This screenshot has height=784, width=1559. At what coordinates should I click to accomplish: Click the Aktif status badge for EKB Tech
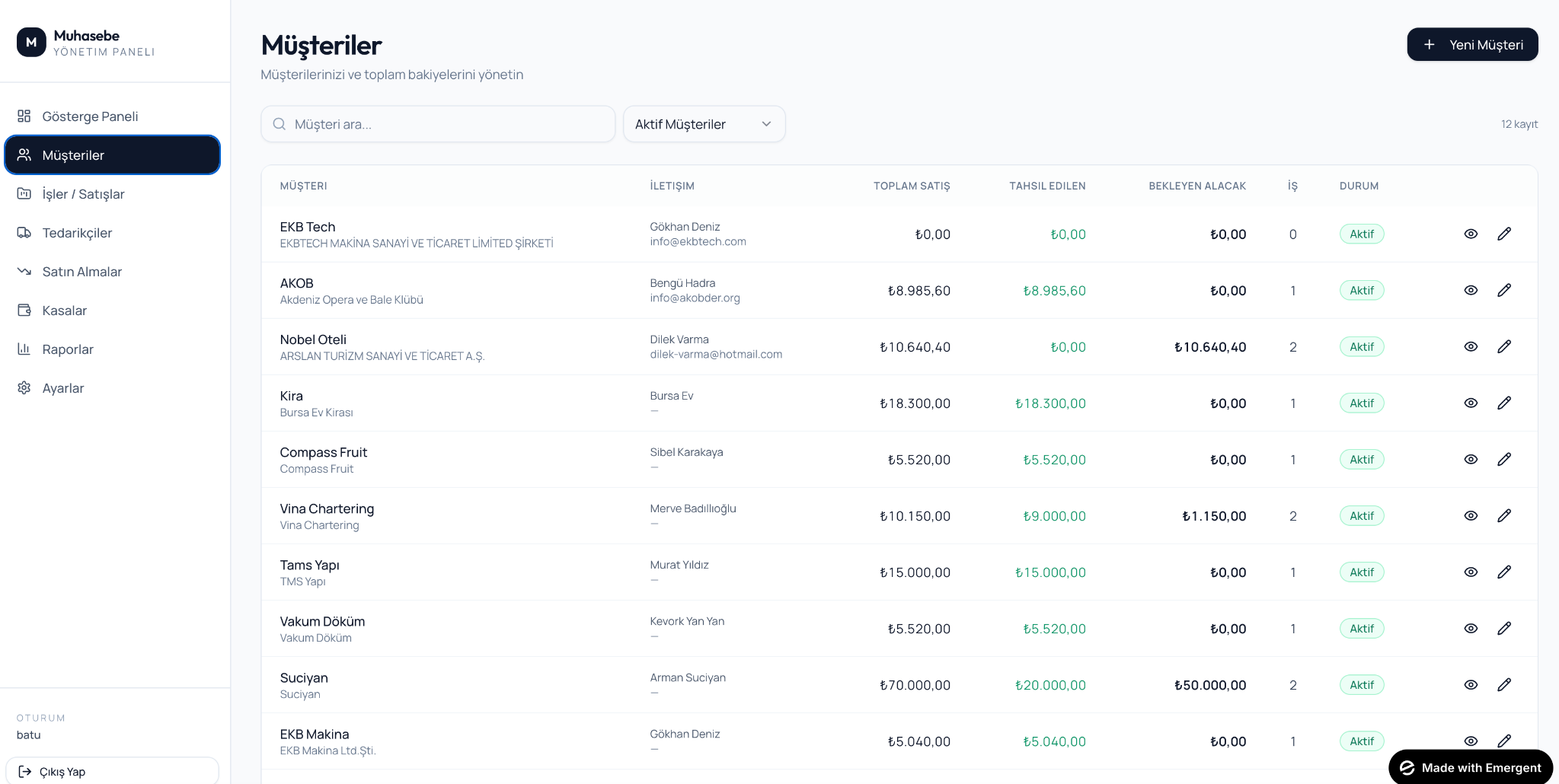(x=1362, y=234)
